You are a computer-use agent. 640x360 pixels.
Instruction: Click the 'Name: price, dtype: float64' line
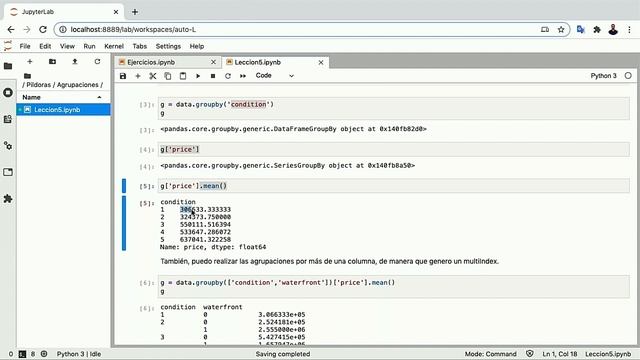[x=213, y=247]
